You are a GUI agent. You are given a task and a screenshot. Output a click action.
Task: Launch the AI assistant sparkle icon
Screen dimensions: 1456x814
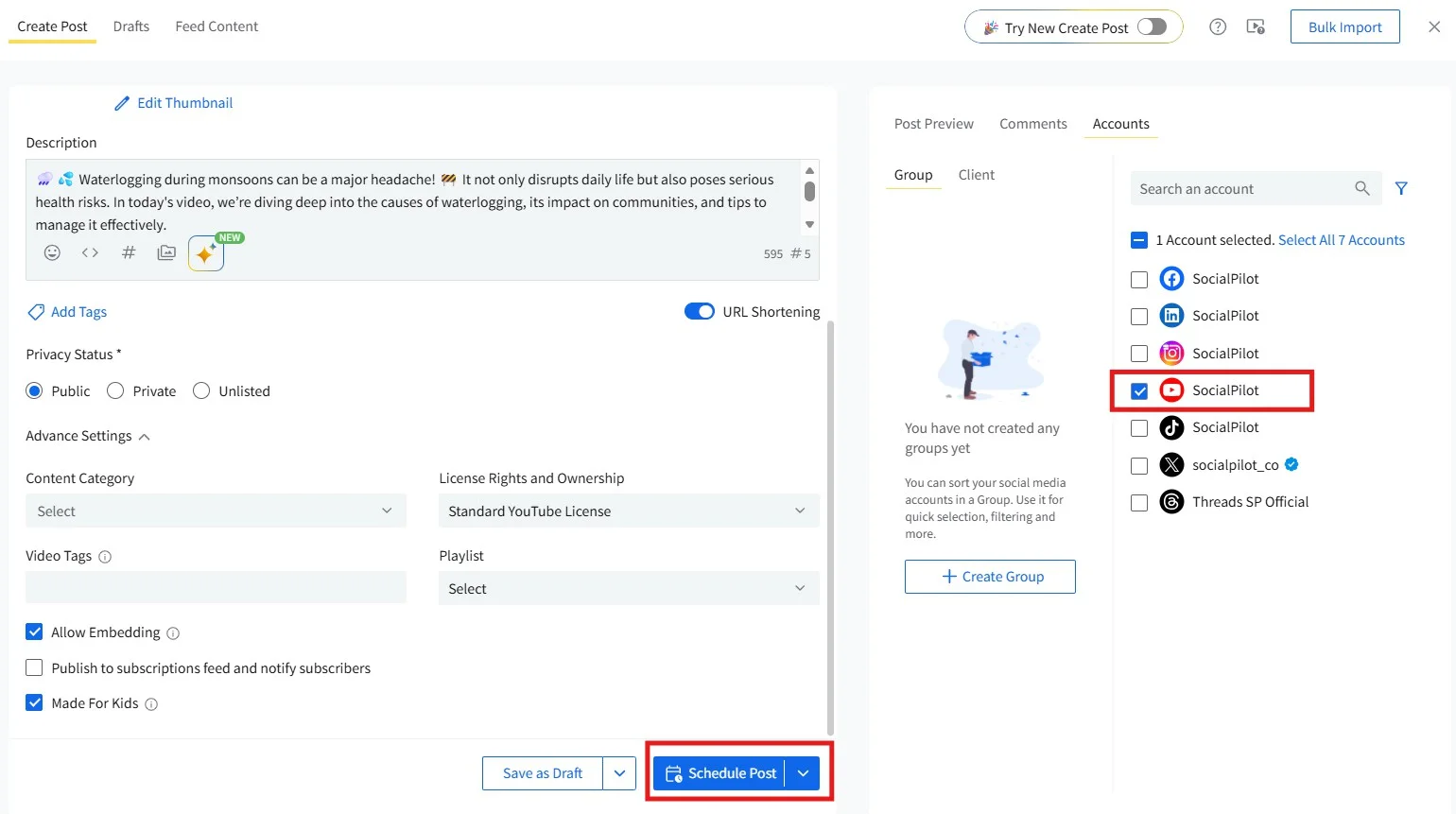tap(206, 253)
